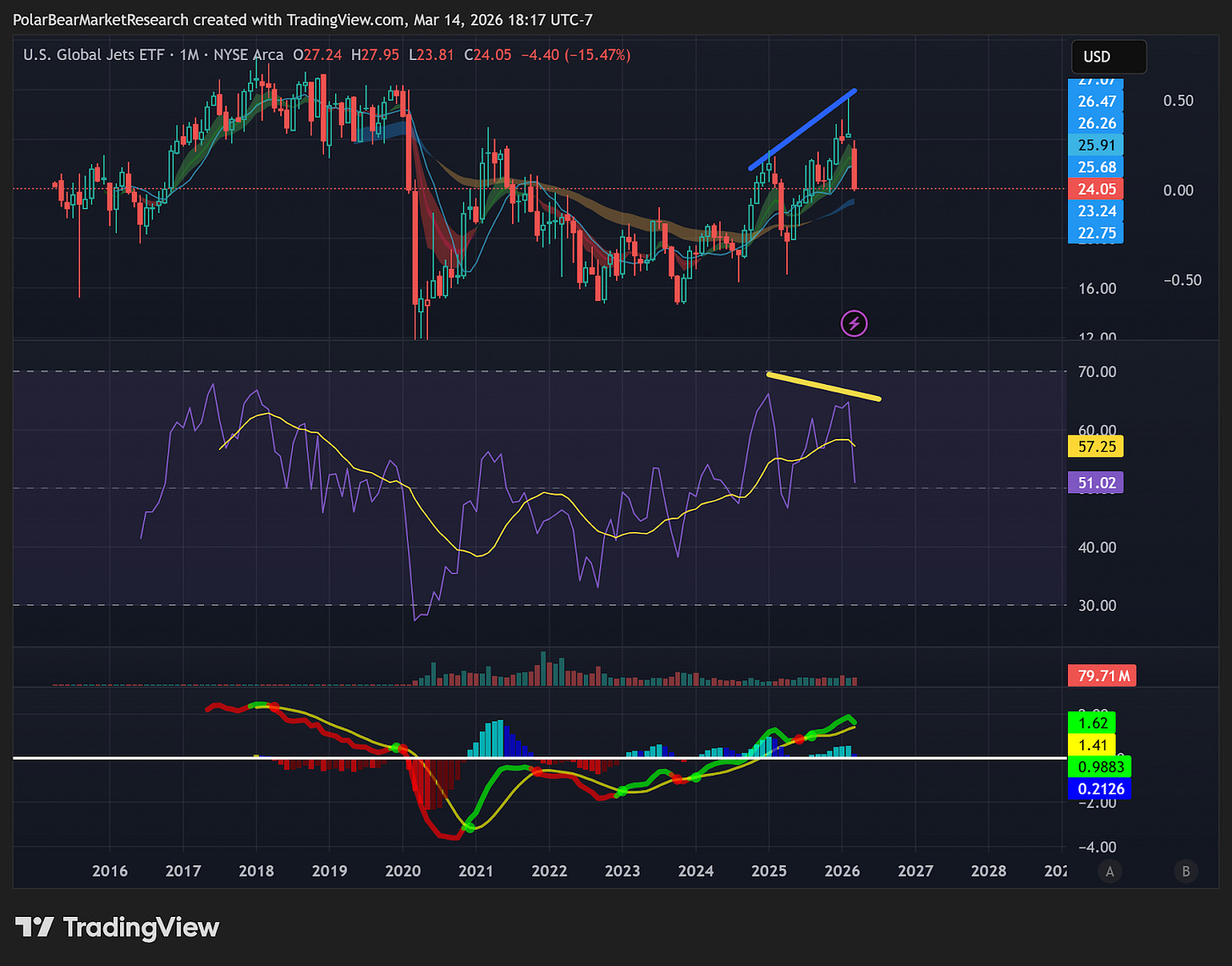
Task: Click the 26.26 price level label
Action: point(1096,123)
